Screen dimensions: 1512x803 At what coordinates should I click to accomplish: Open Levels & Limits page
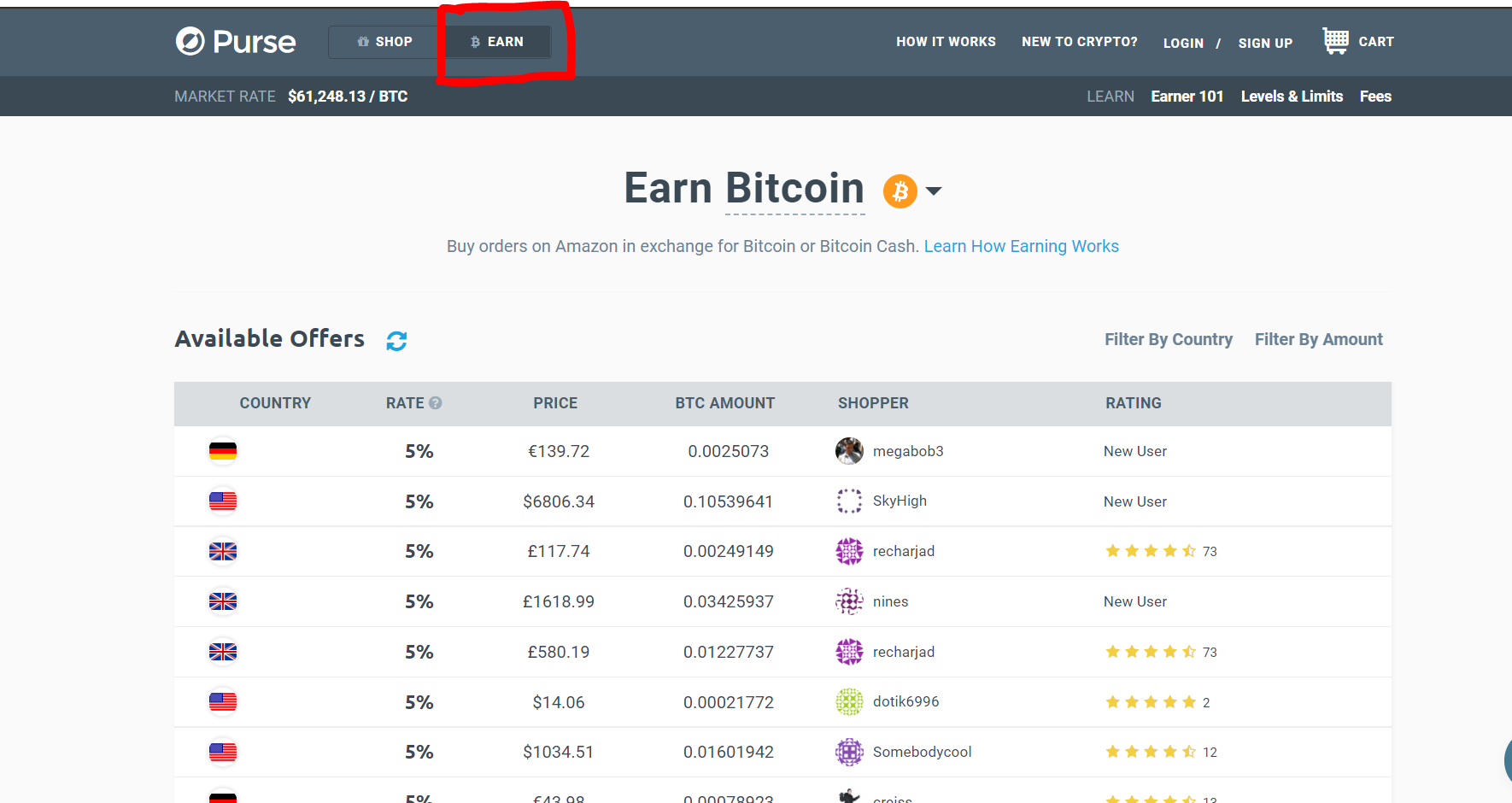point(1292,97)
